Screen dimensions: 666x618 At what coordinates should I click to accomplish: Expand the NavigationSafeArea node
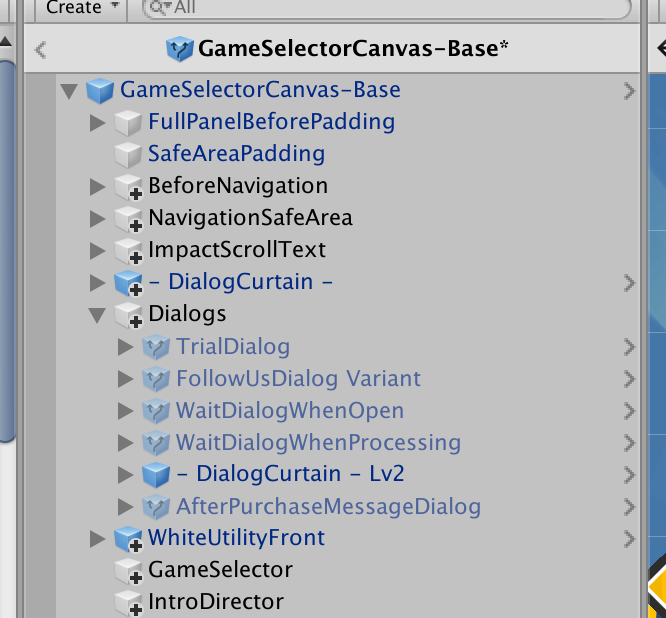[x=98, y=219]
